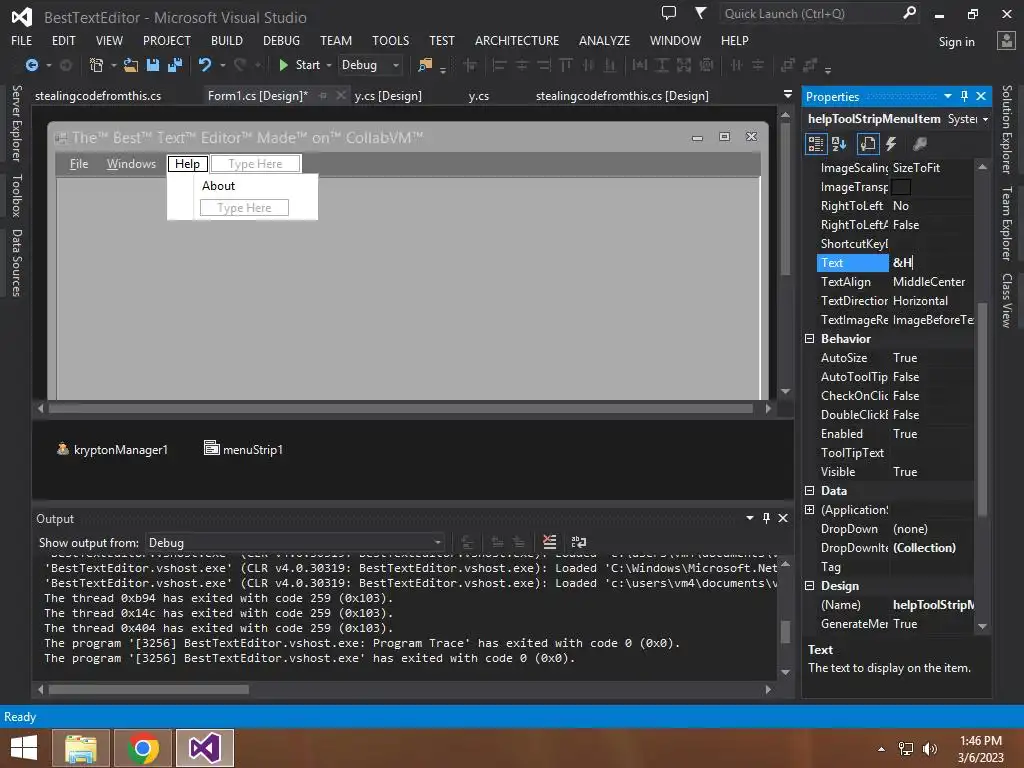Screen dimensions: 1024x768
Task: Click the Navigate Backward arrow icon
Action: tap(31, 65)
